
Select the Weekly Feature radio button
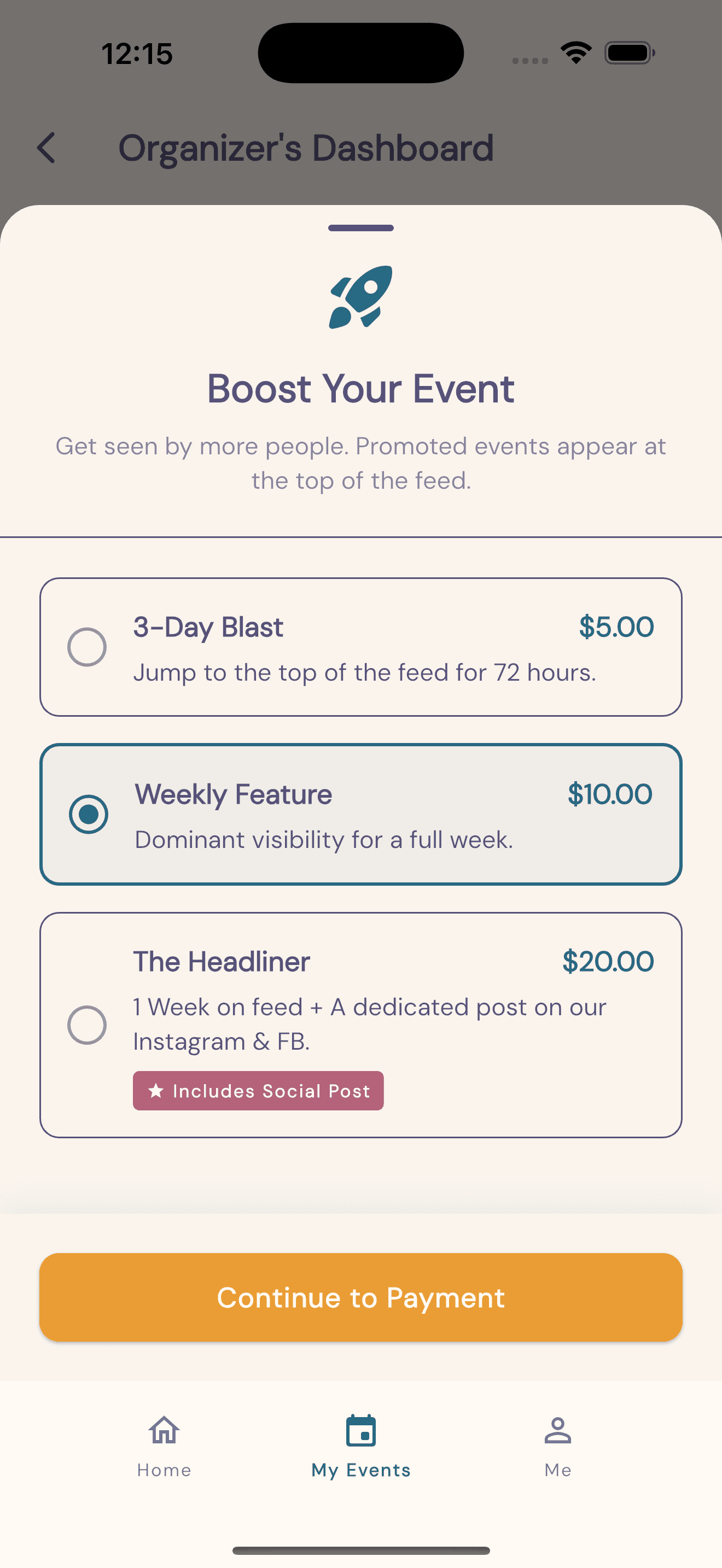point(89,814)
